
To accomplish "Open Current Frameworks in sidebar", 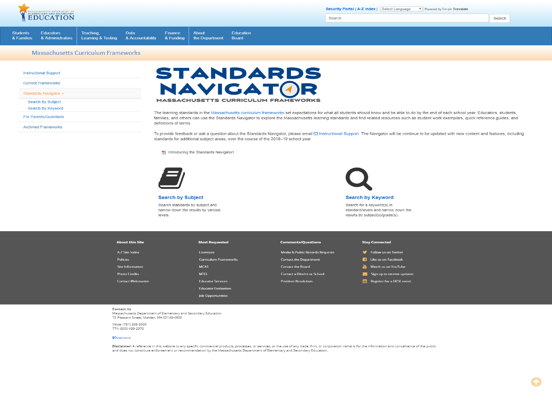I will tap(42, 83).
